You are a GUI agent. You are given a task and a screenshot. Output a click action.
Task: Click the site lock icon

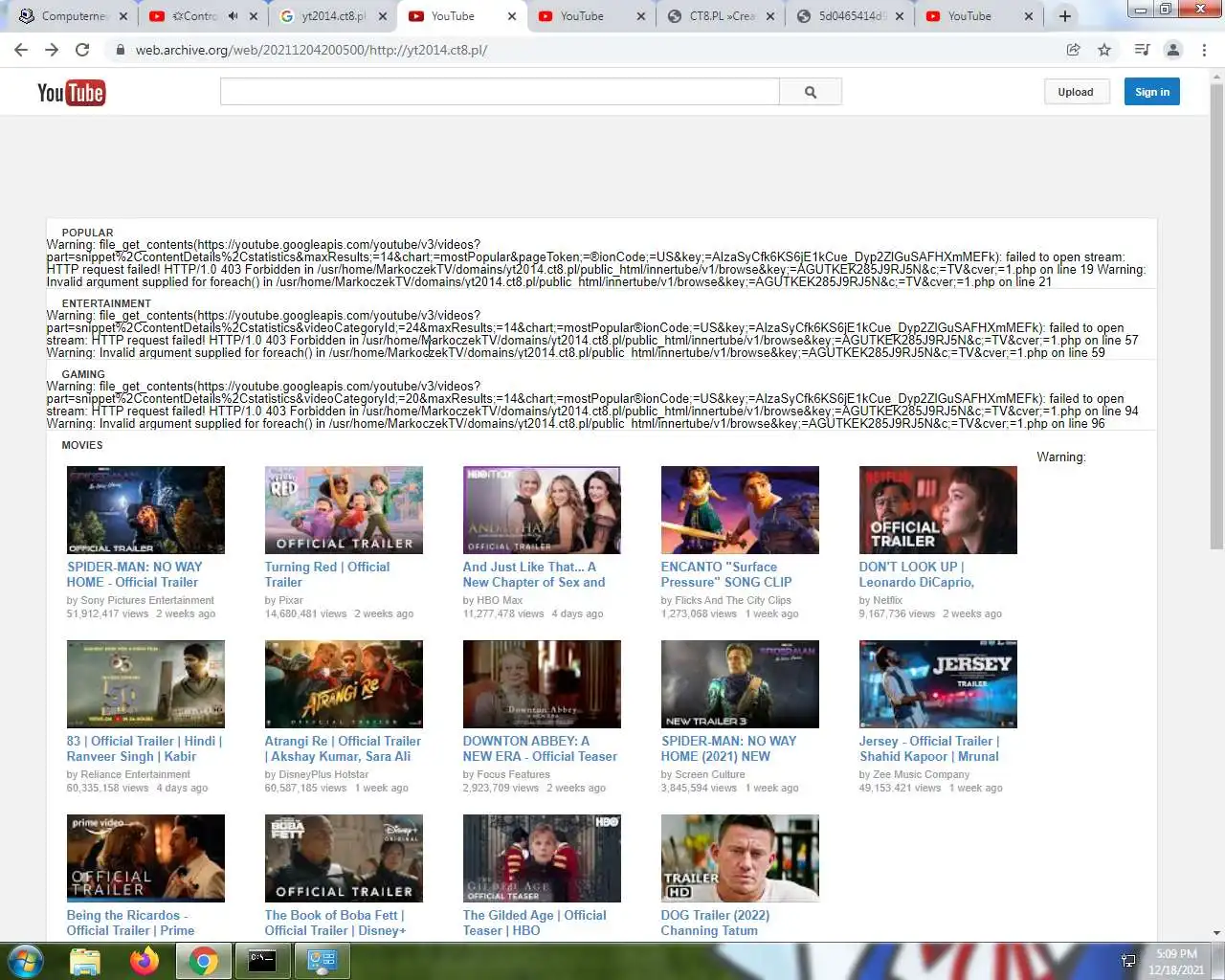coord(120,50)
